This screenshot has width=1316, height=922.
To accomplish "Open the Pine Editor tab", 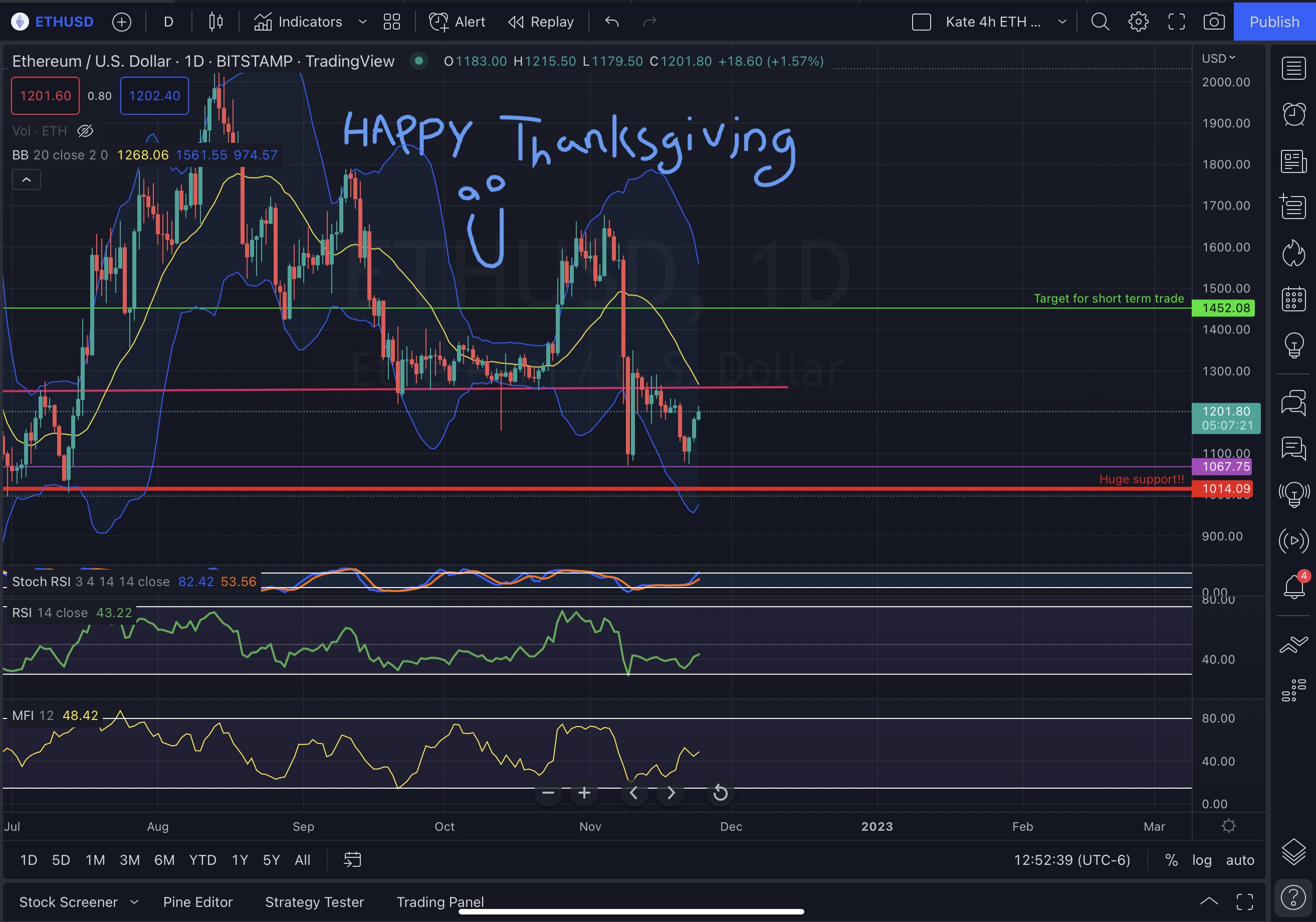I will point(198,901).
